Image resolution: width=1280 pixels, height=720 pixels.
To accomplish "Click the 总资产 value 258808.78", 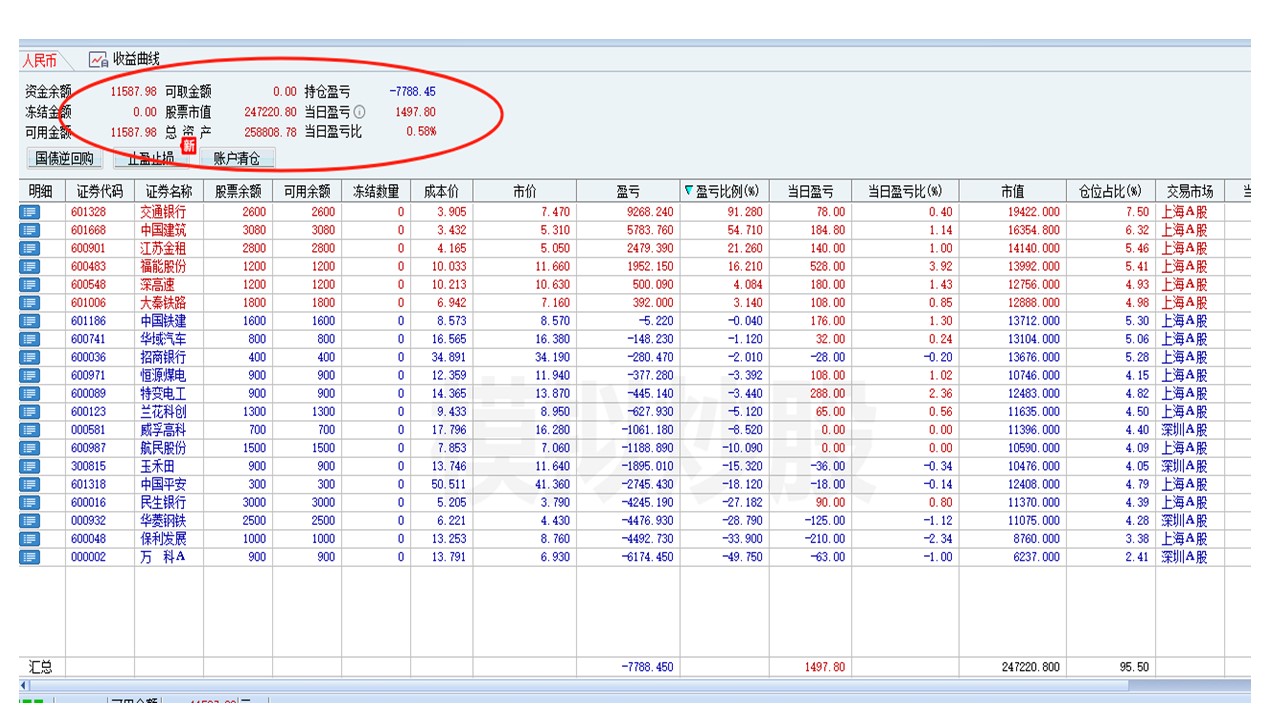I will 270,131.
